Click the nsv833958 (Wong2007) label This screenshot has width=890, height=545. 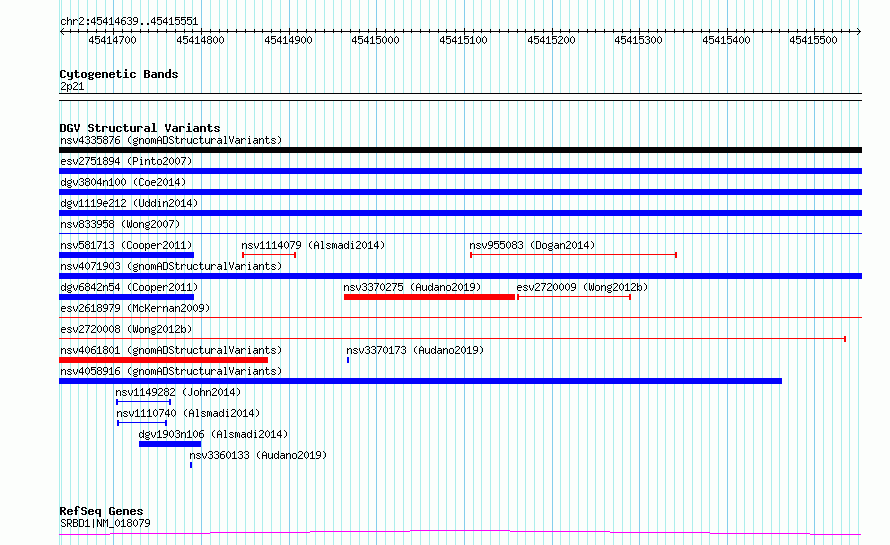click(x=120, y=224)
